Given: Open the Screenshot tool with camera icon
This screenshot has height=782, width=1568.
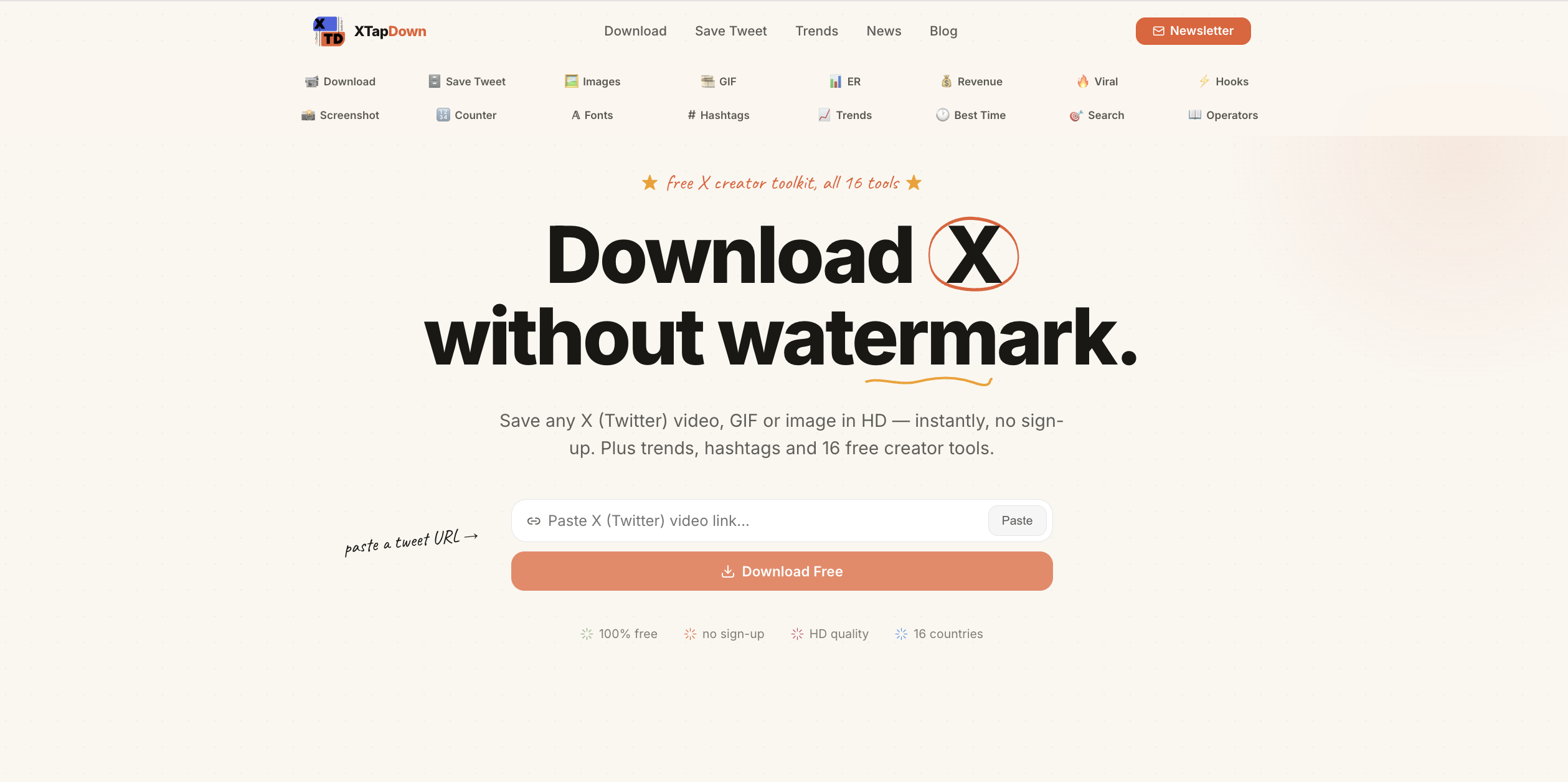Looking at the screenshot, I should [x=340, y=115].
